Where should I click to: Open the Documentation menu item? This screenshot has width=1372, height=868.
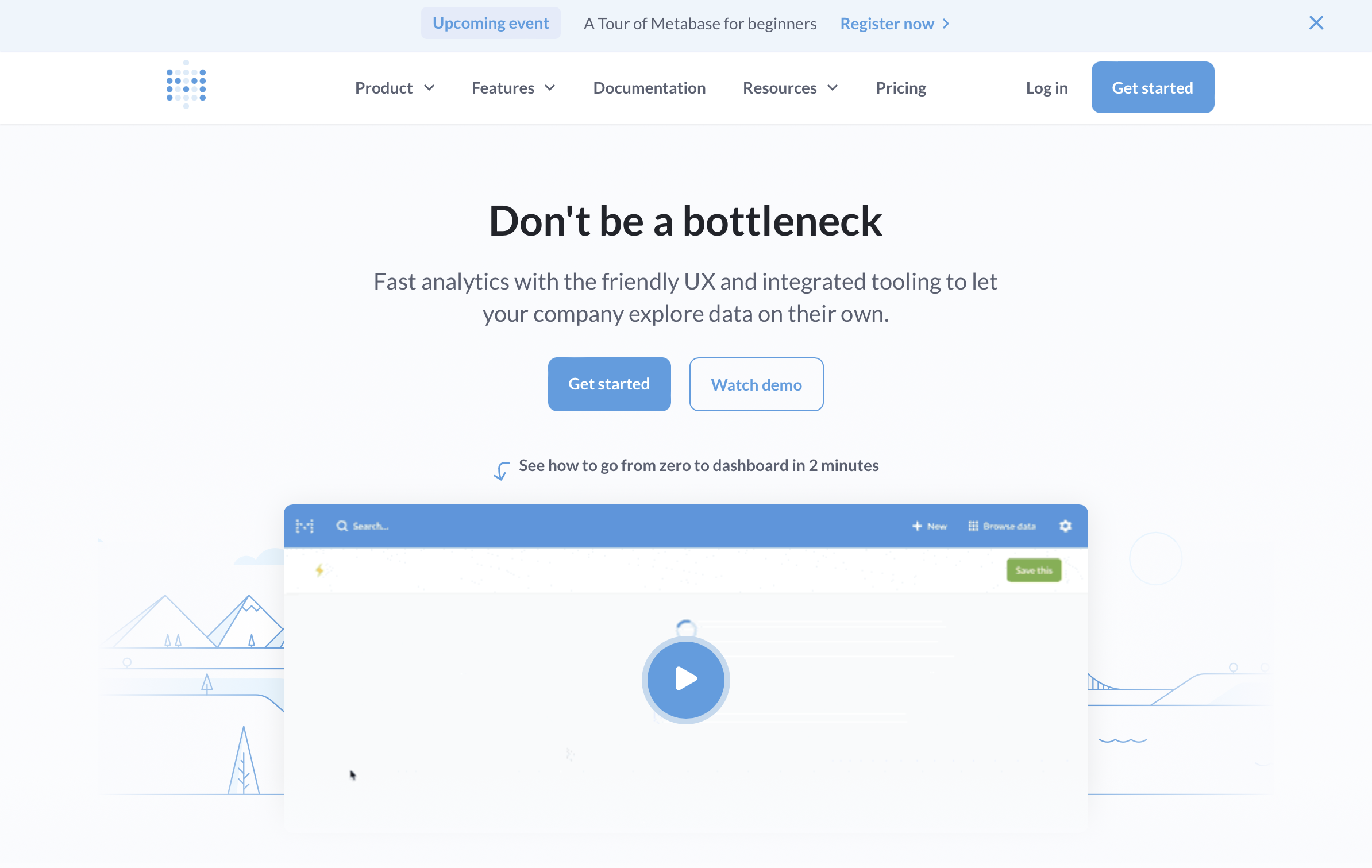(649, 88)
